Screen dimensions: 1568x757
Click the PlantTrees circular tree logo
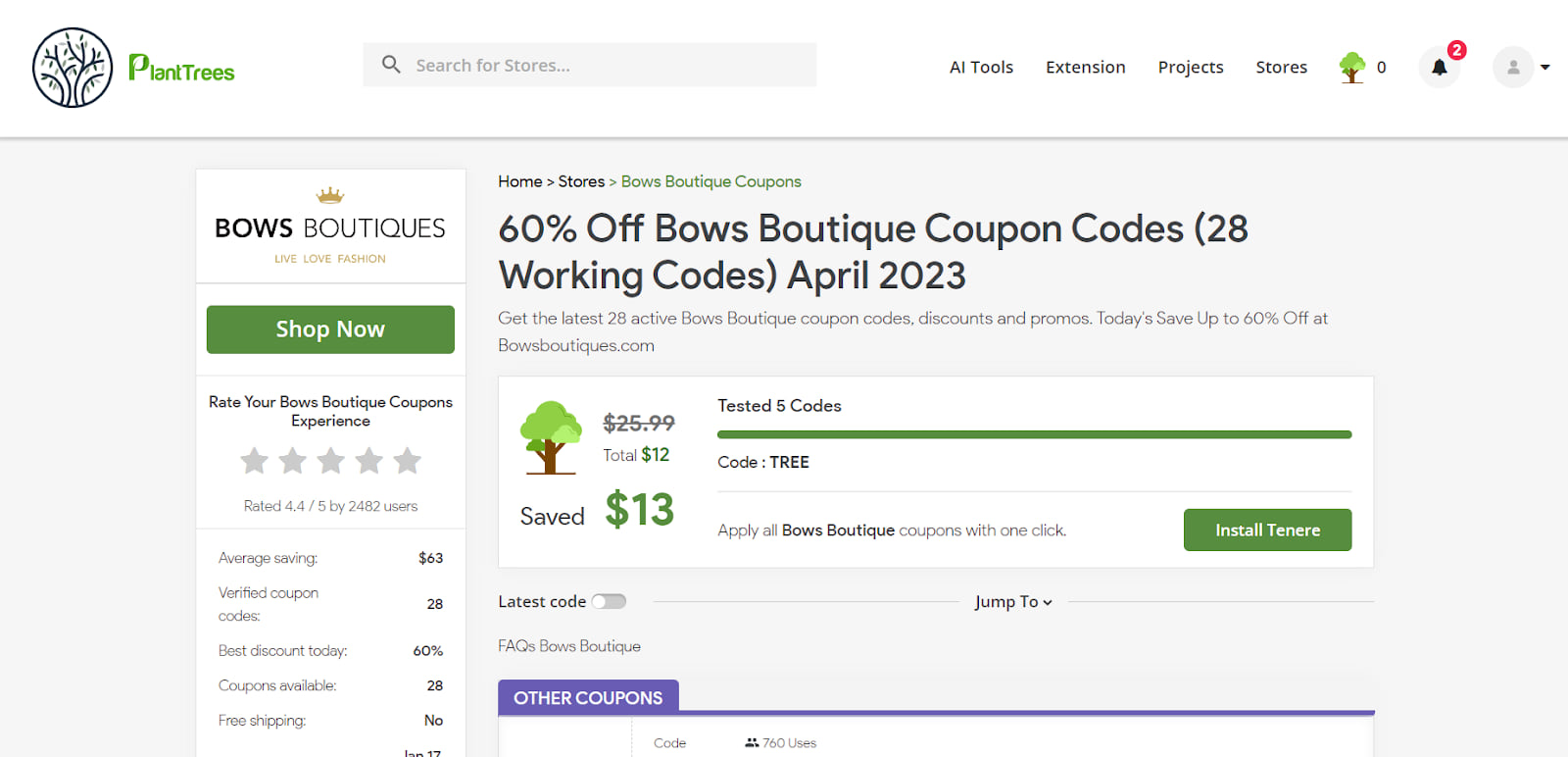pyautogui.click(x=73, y=68)
